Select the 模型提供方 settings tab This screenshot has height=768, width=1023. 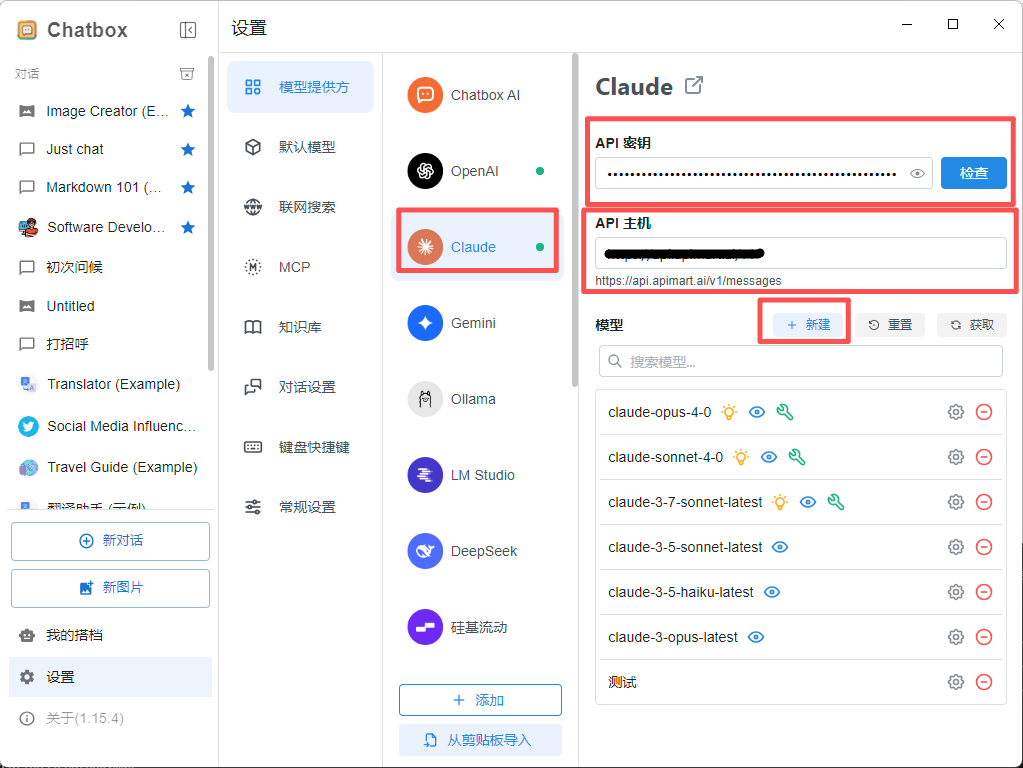coord(300,87)
